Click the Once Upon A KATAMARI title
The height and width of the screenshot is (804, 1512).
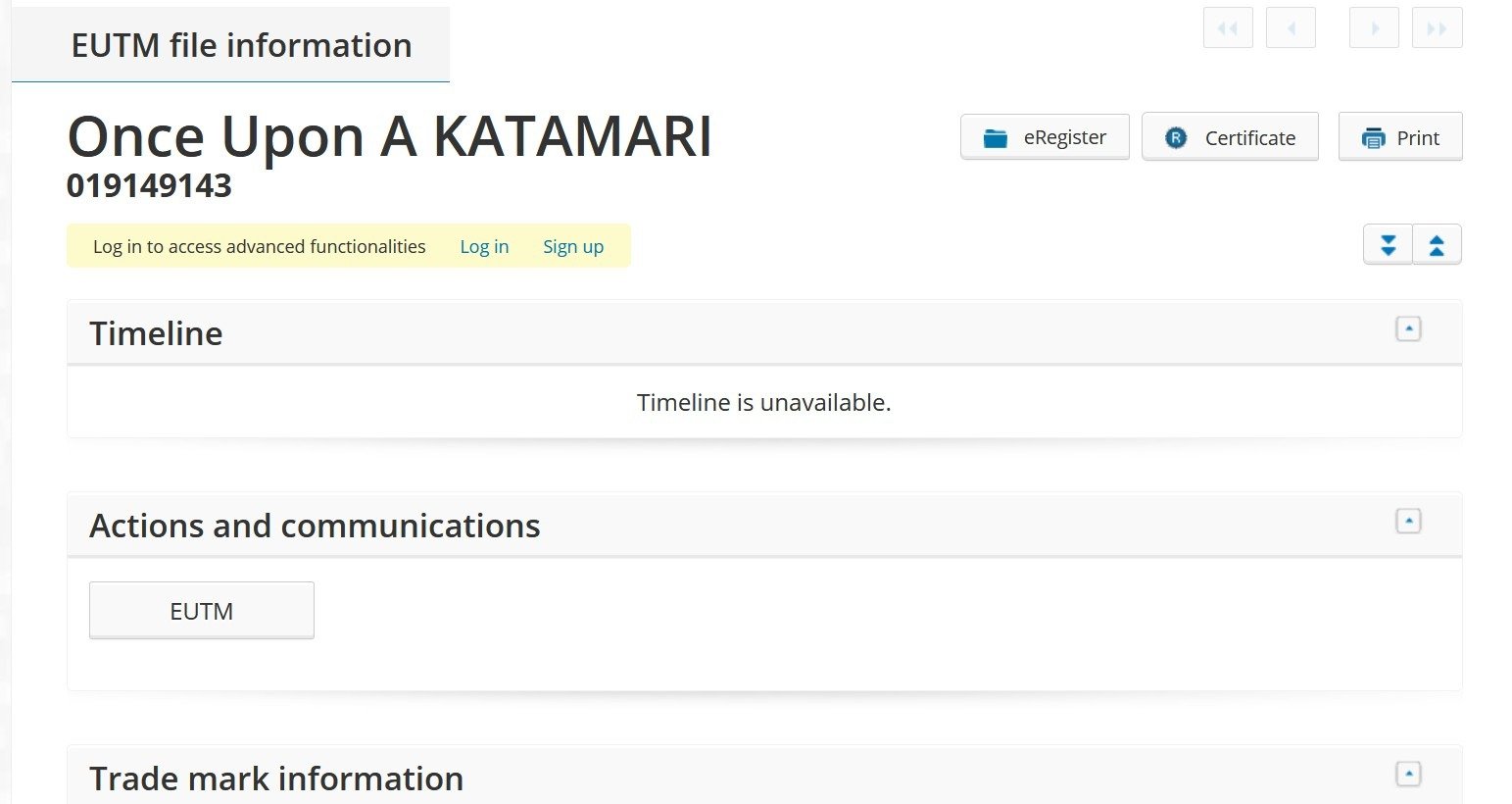[389, 135]
